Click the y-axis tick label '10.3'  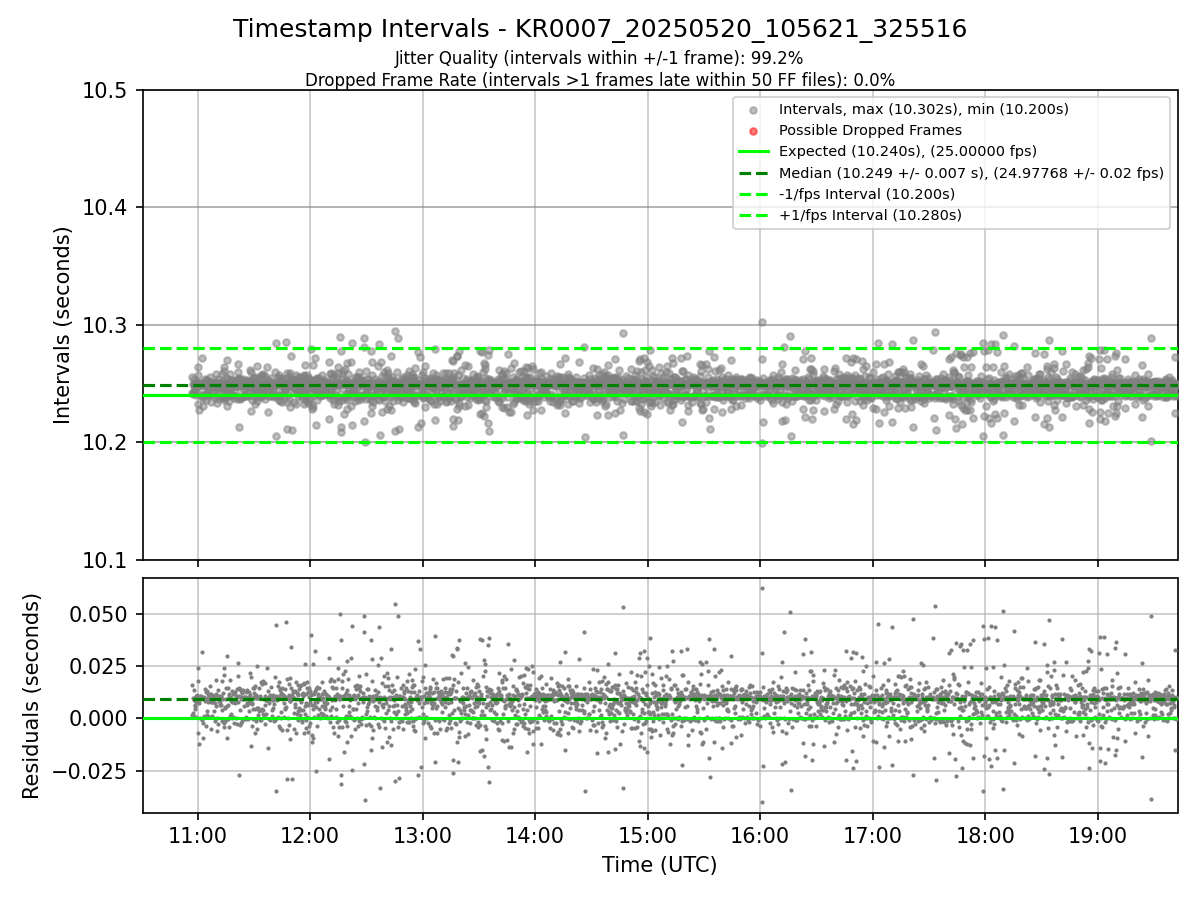(106, 325)
